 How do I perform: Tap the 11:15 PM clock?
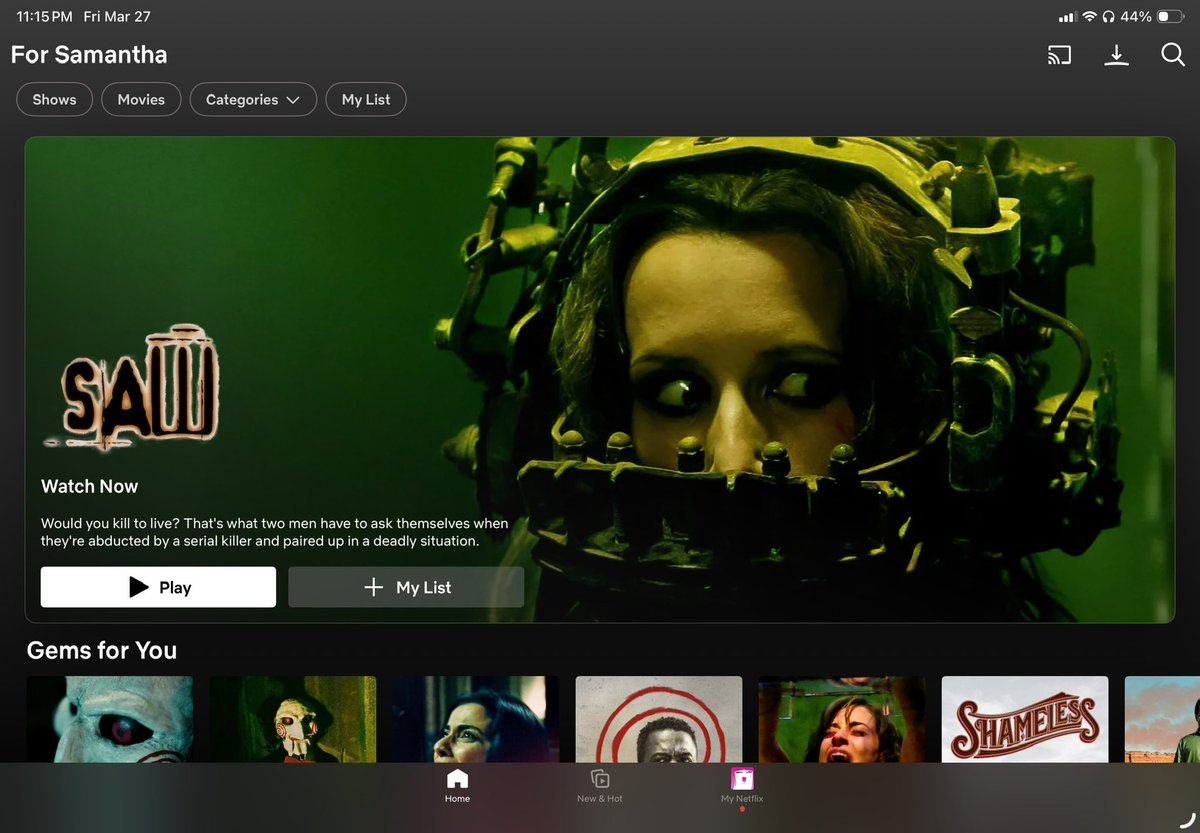pos(43,17)
